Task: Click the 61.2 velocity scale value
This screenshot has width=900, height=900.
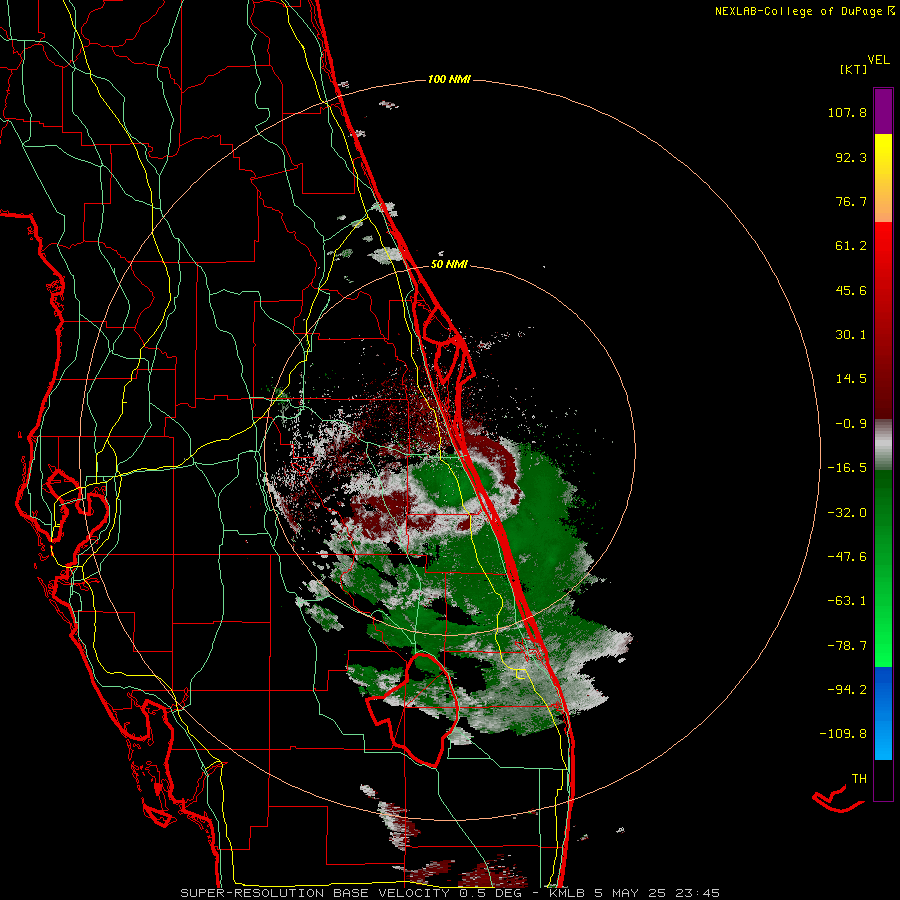Action: 851,246
